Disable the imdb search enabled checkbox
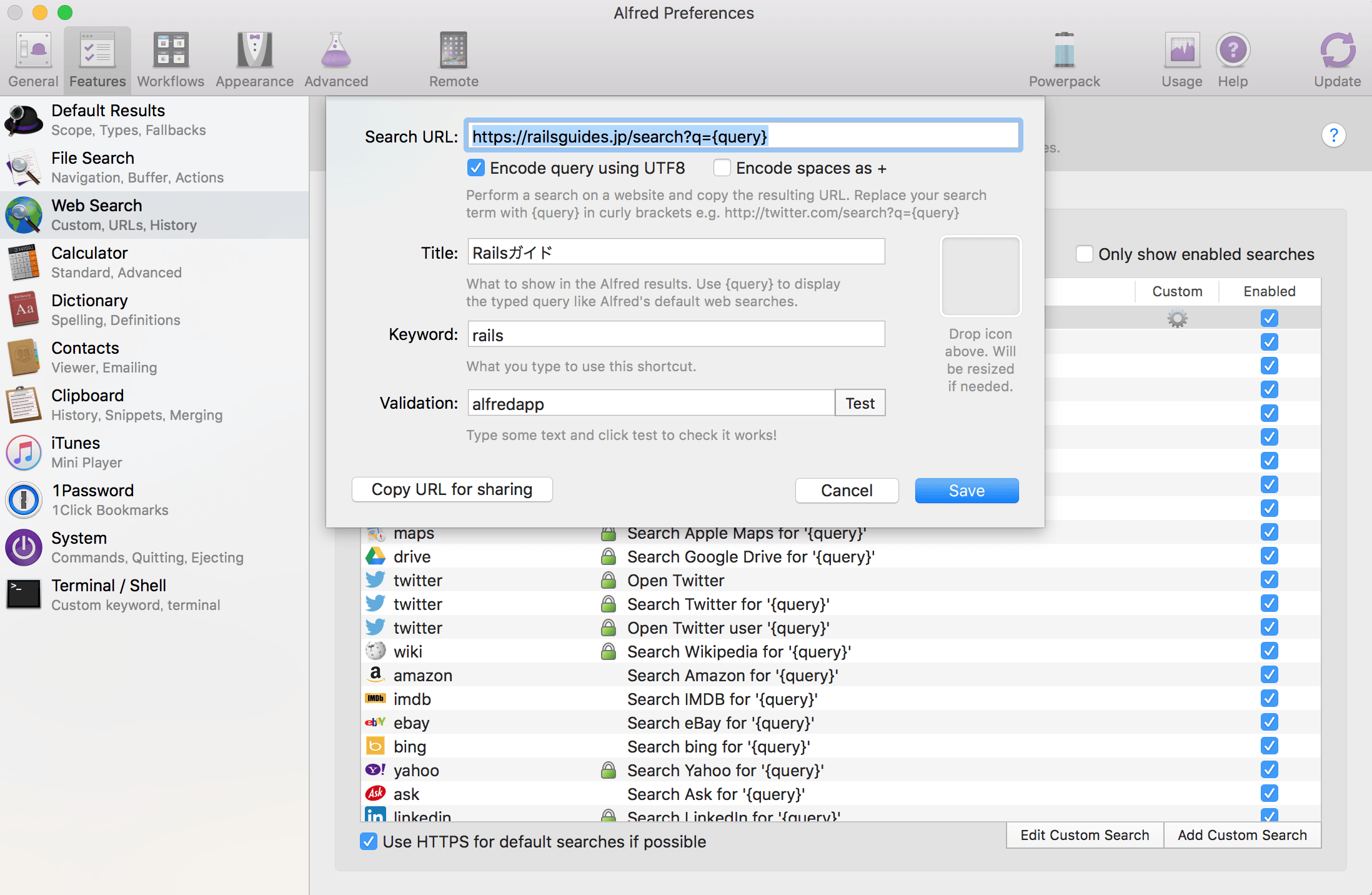 coord(1269,698)
